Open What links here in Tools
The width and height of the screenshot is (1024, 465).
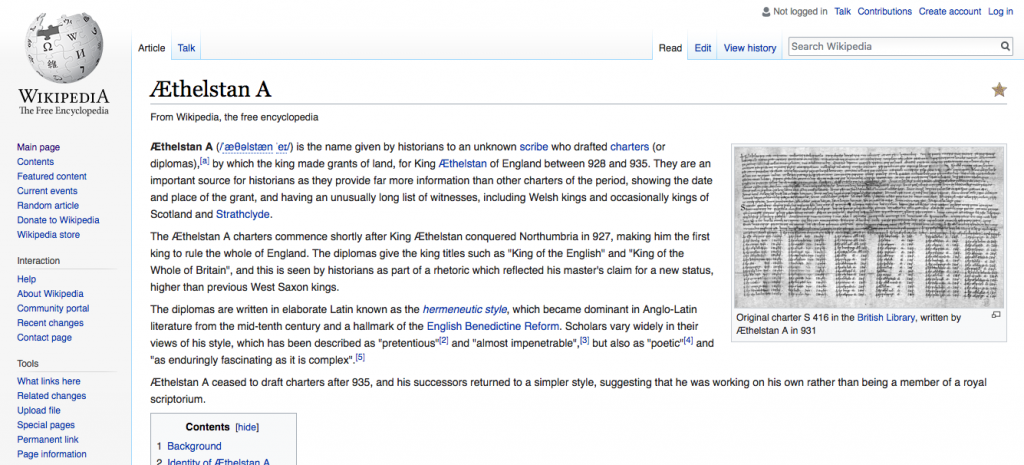point(49,381)
